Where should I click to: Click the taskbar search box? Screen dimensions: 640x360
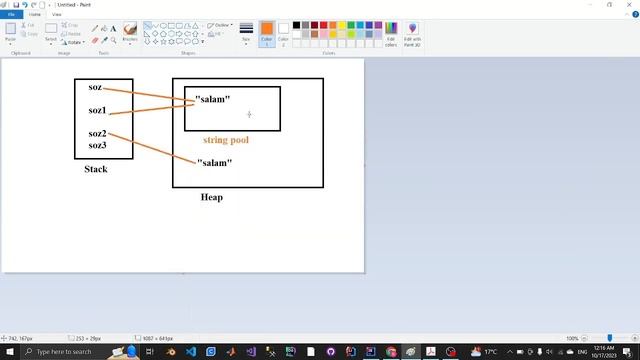pos(80,351)
